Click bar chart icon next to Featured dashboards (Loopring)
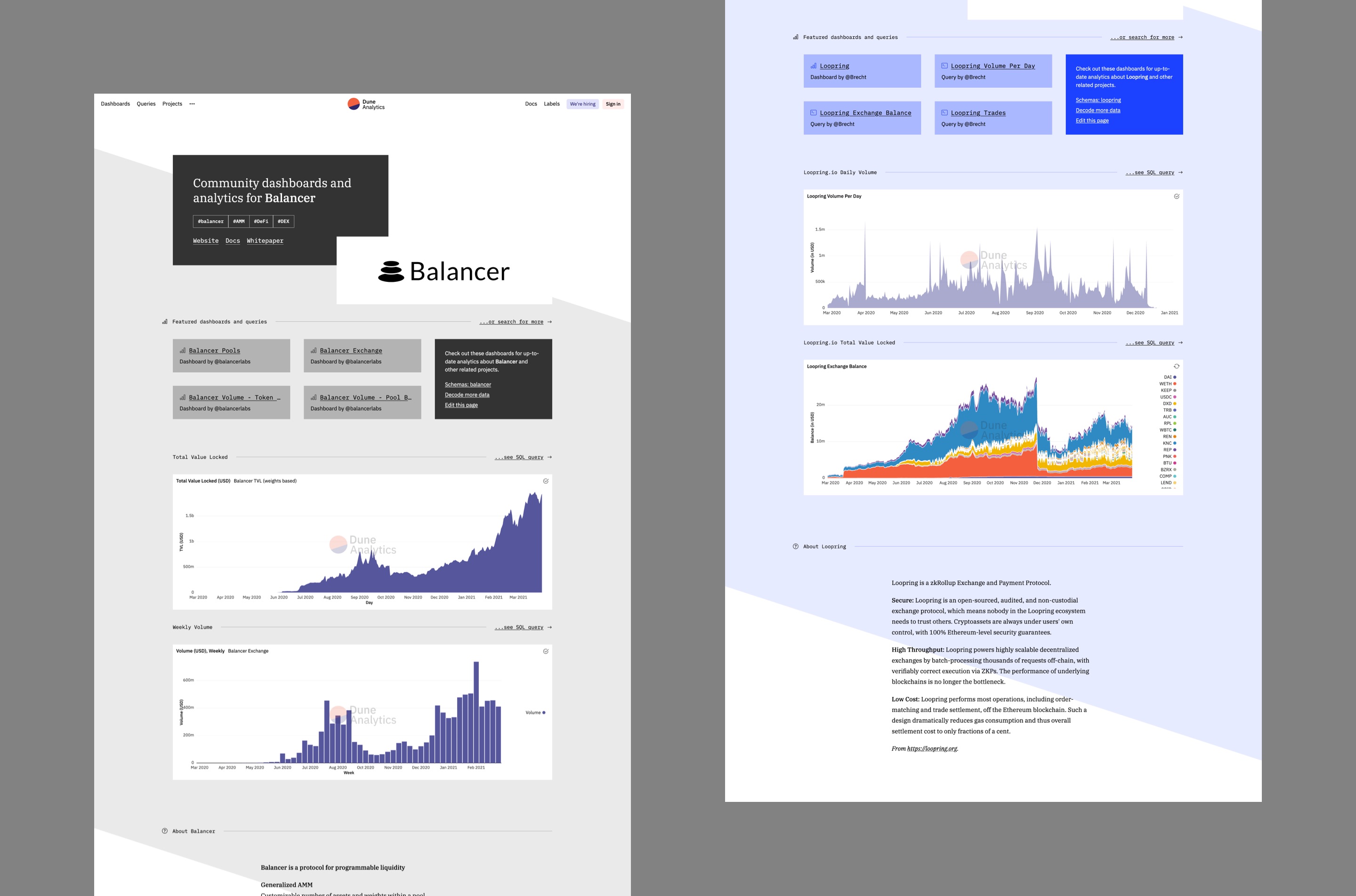This screenshot has width=1356, height=896. click(x=796, y=37)
